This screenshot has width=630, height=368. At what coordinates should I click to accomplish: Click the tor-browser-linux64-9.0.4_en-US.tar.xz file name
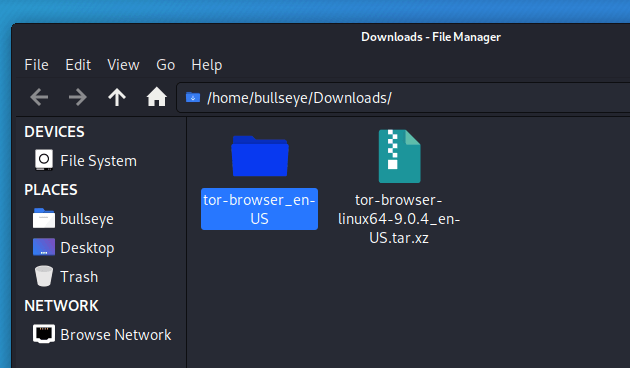point(399,219)
